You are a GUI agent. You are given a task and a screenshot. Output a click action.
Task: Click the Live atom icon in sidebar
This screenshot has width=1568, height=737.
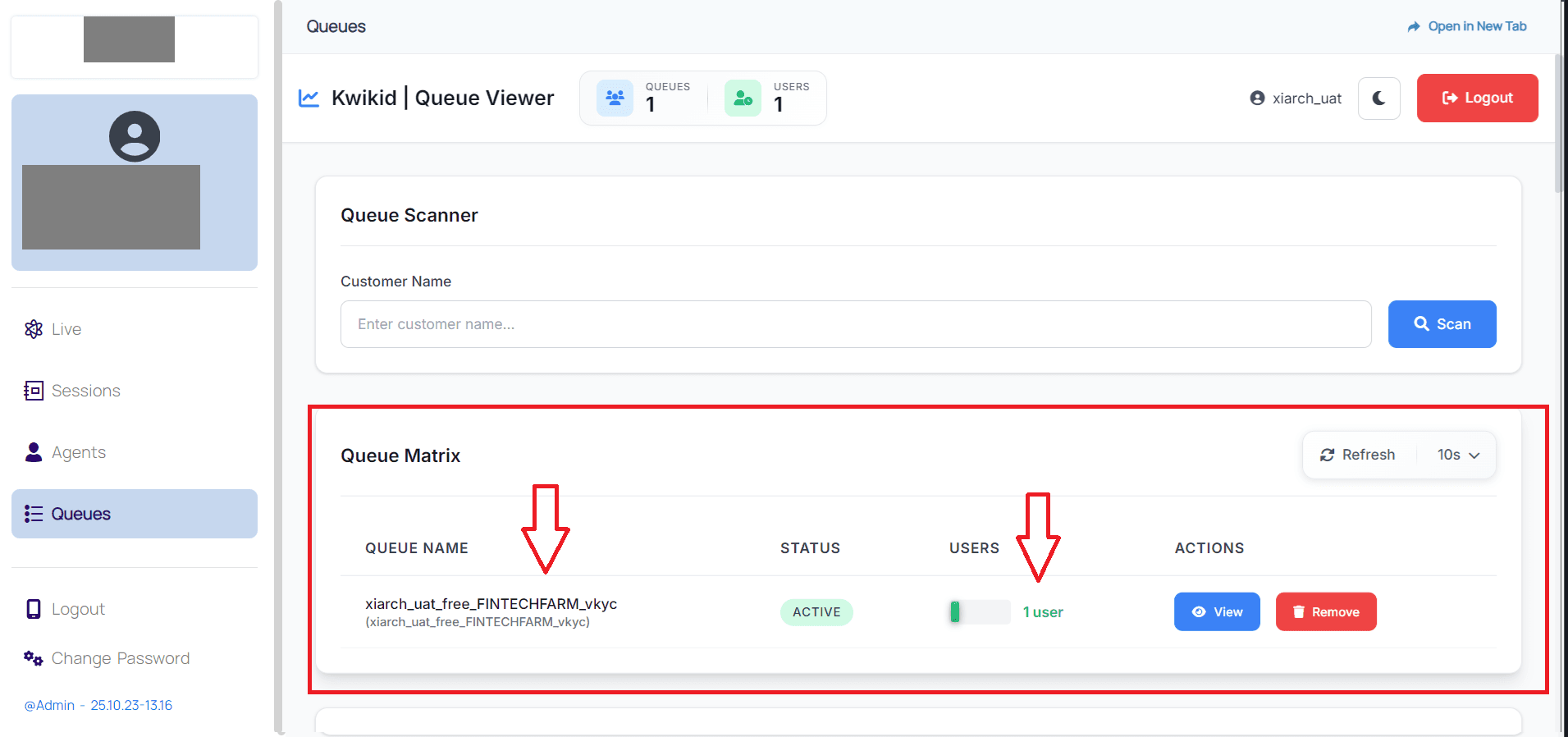(x=34, y=329)
